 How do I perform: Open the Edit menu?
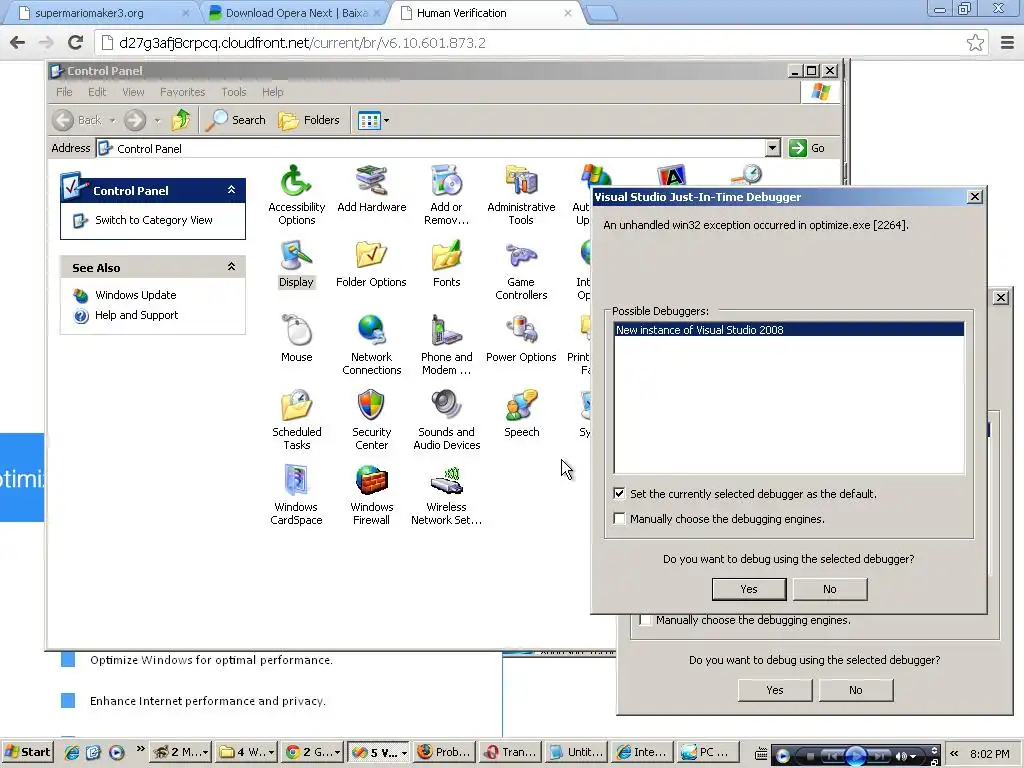[x=97, y=92]
